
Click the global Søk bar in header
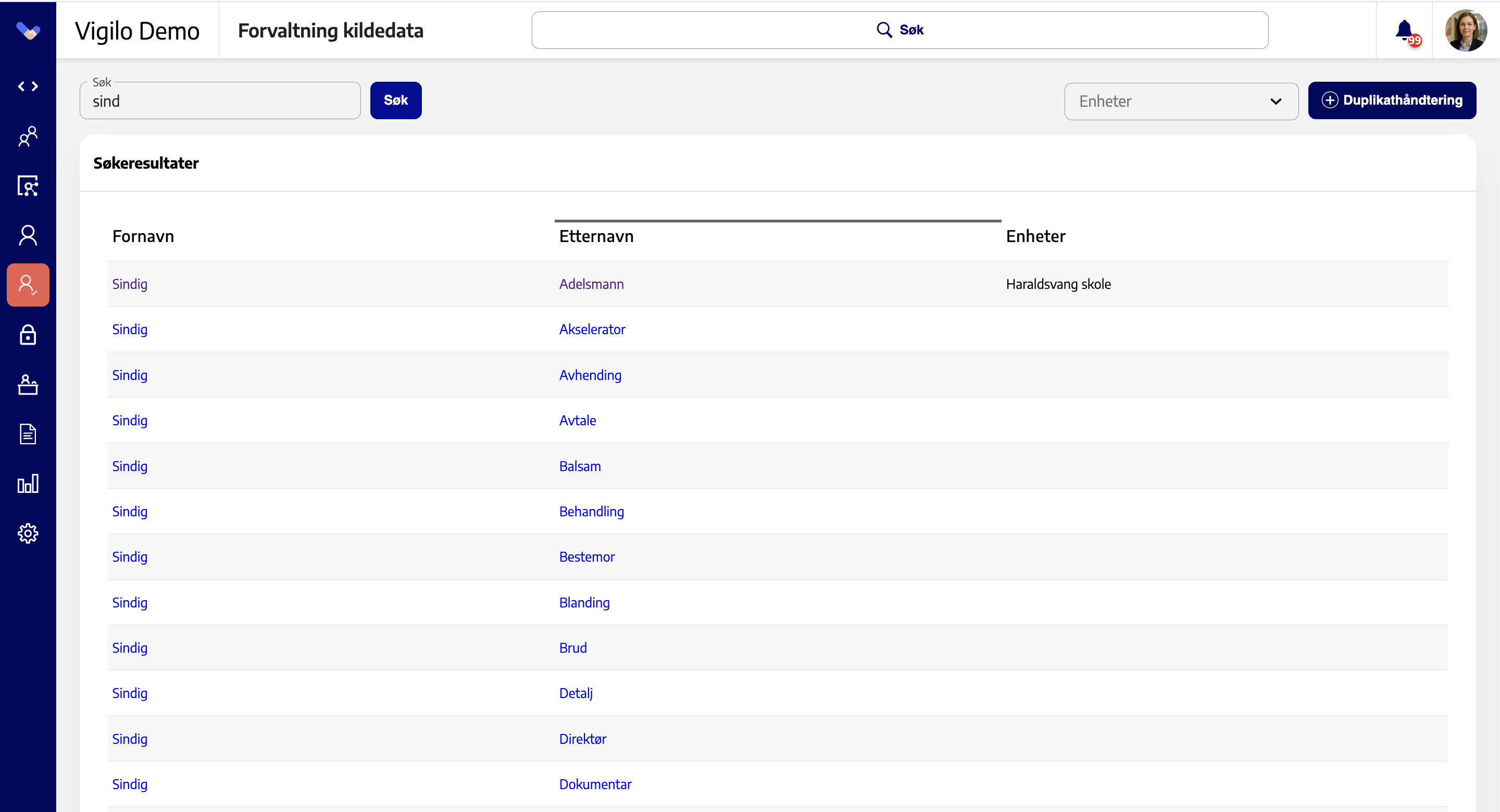click(x=899, y=30)
